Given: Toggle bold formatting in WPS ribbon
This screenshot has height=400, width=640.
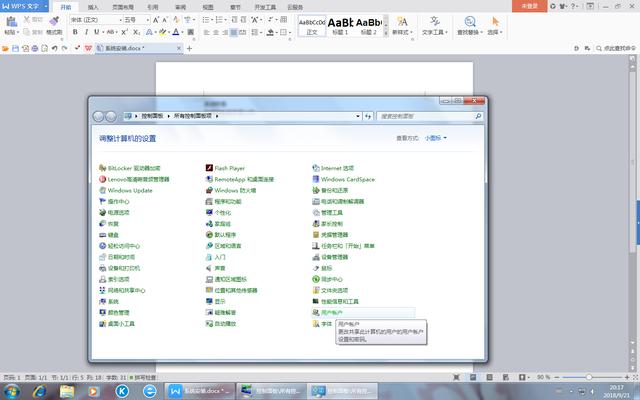Looking at the screenshot, I should 75,32.
